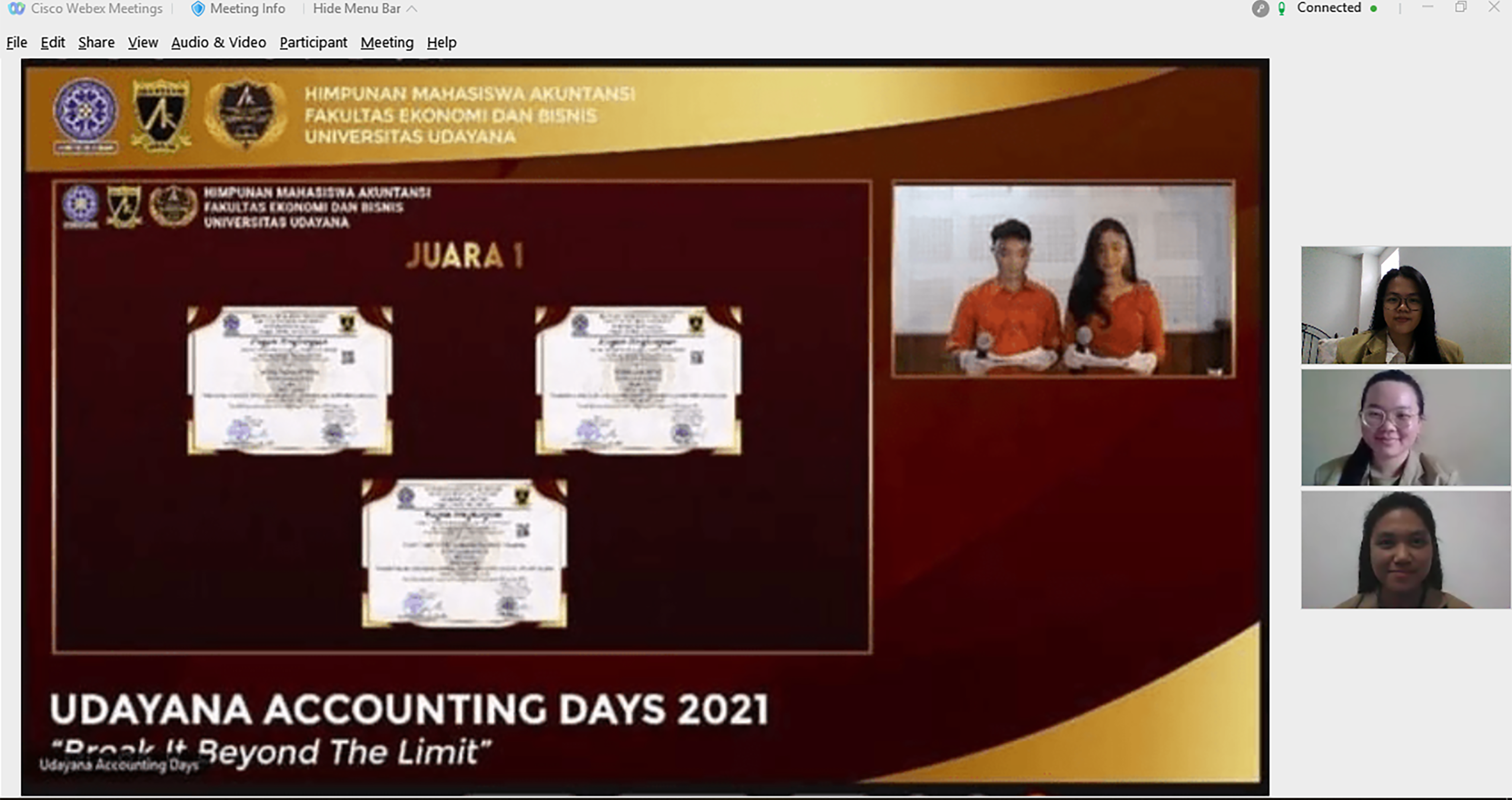Select the top participant video thumbnail
The height and width of the screenshot is (800, 1512).
[1405, 305]
